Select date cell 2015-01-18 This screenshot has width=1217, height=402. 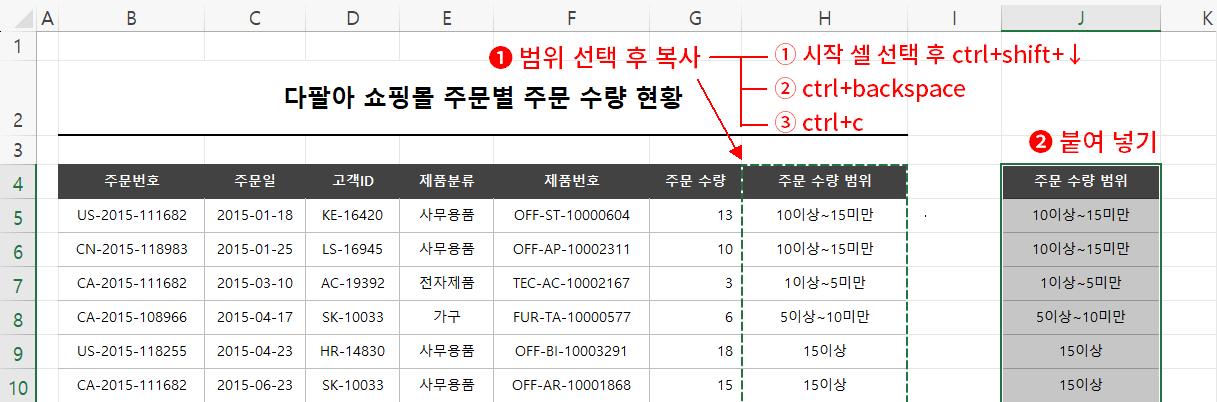[x=255, y=216]
